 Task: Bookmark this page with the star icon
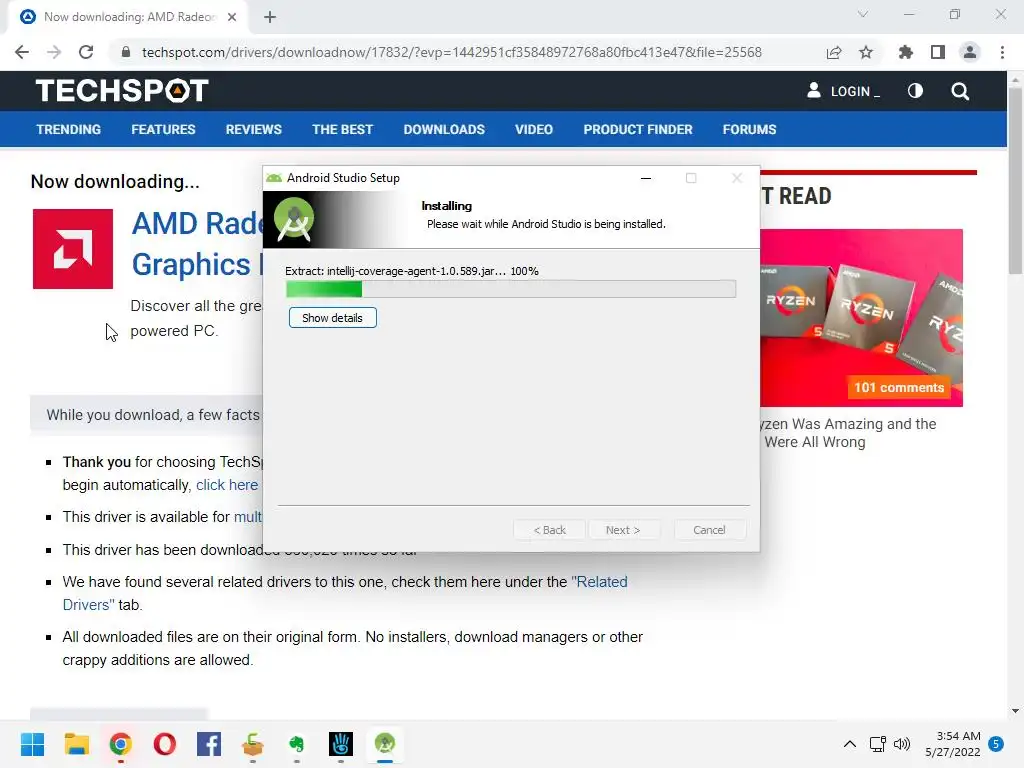click(866, 52)
